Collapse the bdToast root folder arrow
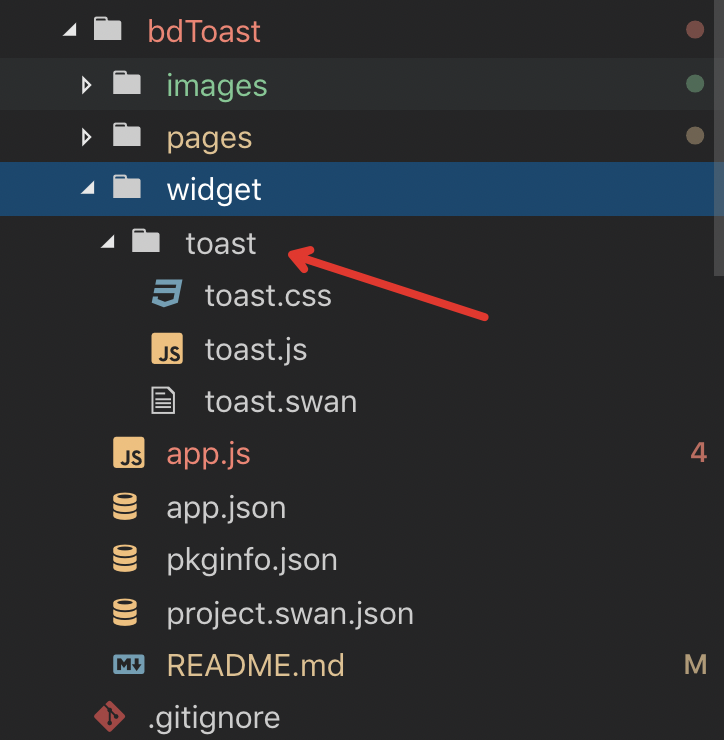The width and height of the screenshot is (724, 740). (69, 30)
